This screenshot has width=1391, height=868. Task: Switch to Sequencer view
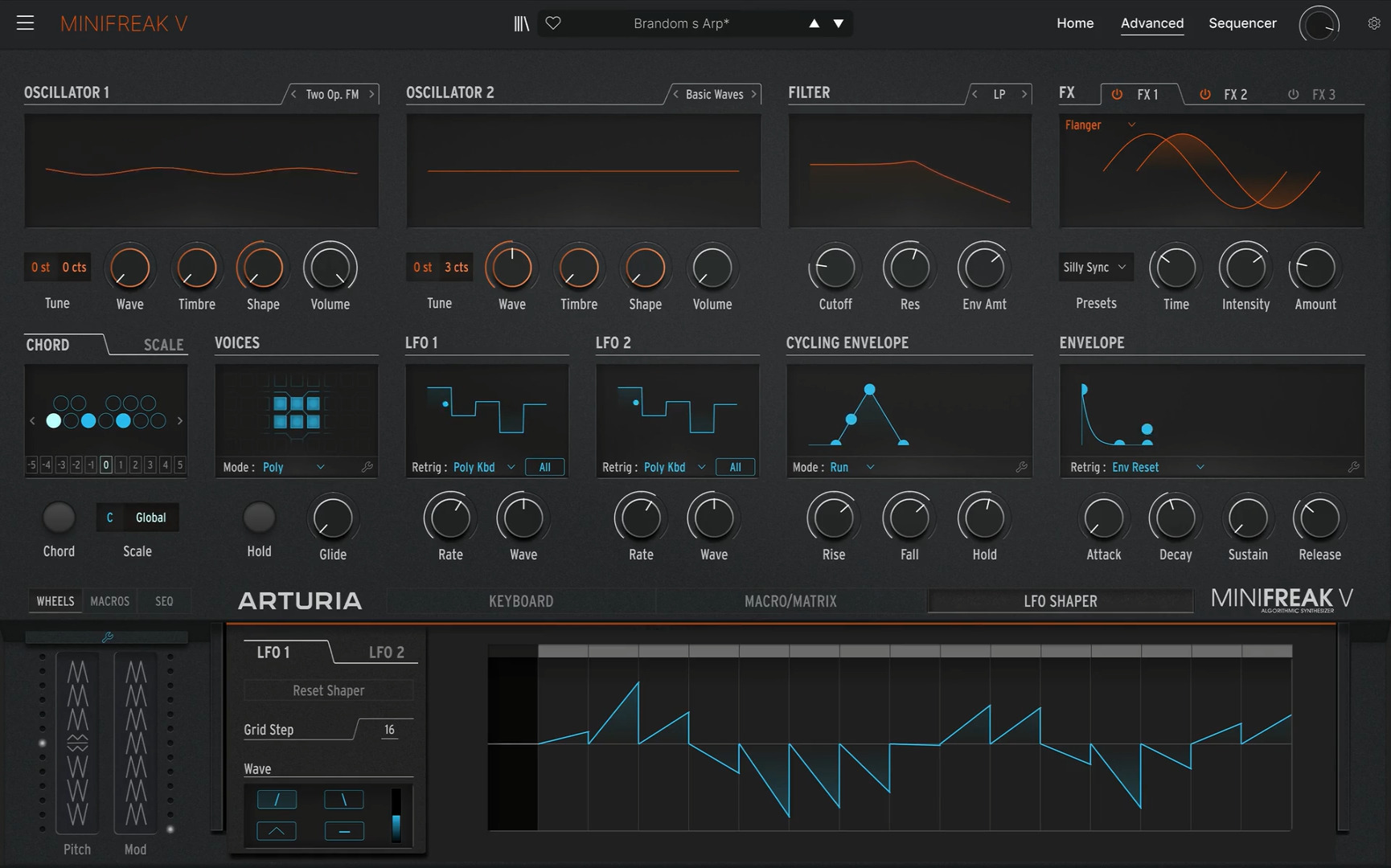point(1242,23)
